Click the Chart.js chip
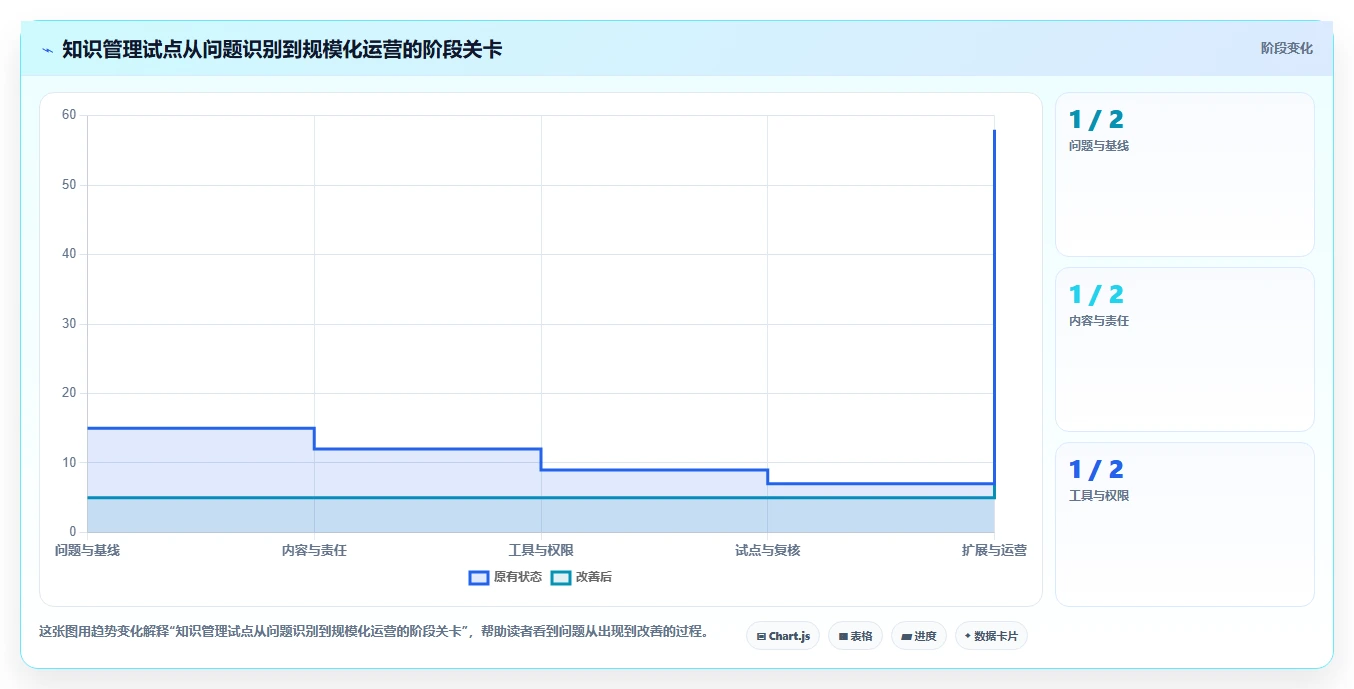Image resolution: width=1354 pixels, height=689 pixels. tap(783, 636)
